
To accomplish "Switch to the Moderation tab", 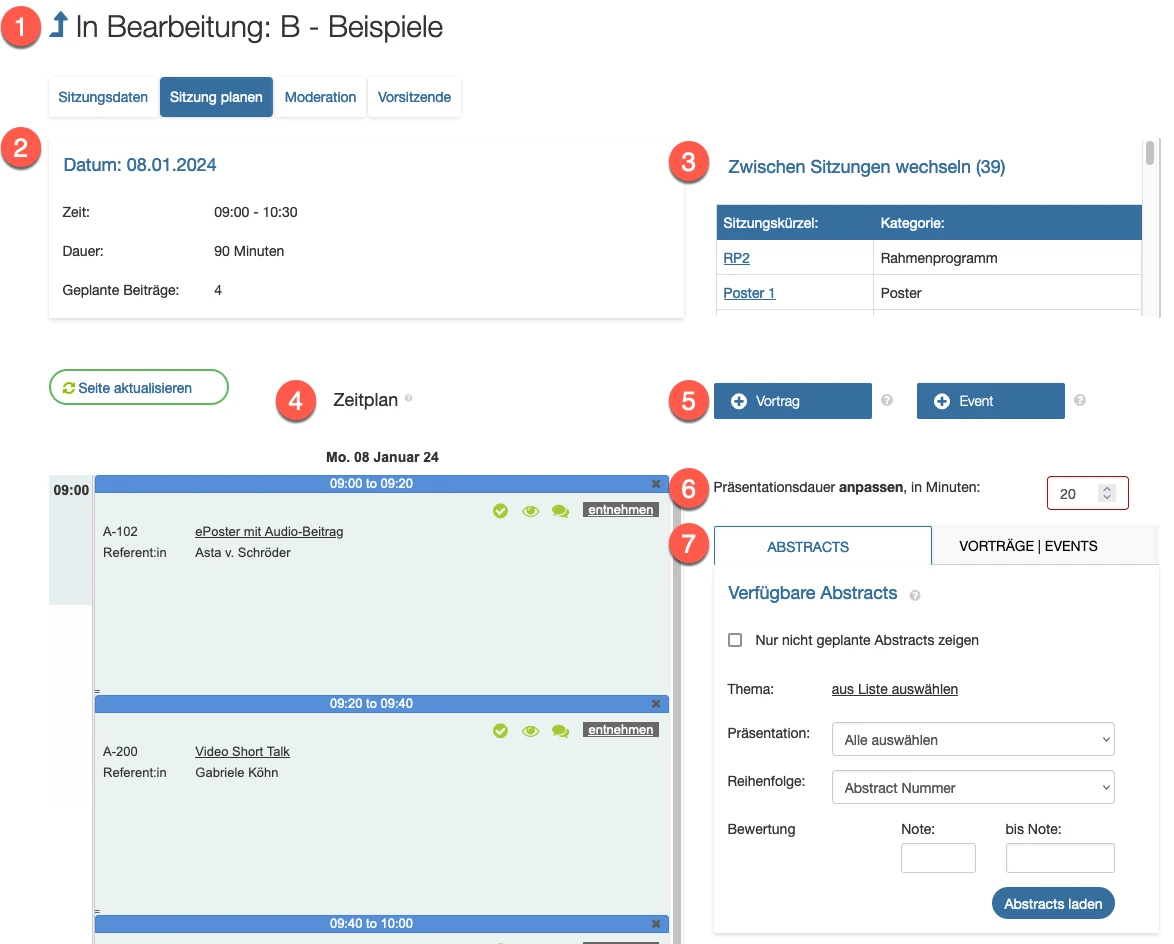I will coord(320,97).
